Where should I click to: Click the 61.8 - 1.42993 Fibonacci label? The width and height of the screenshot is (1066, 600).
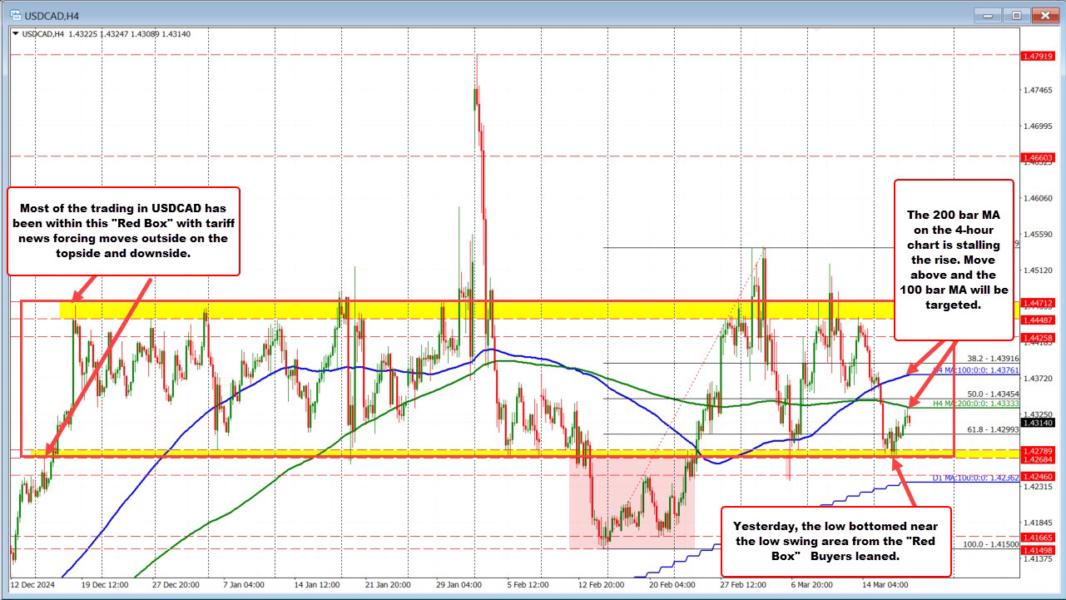993,429
